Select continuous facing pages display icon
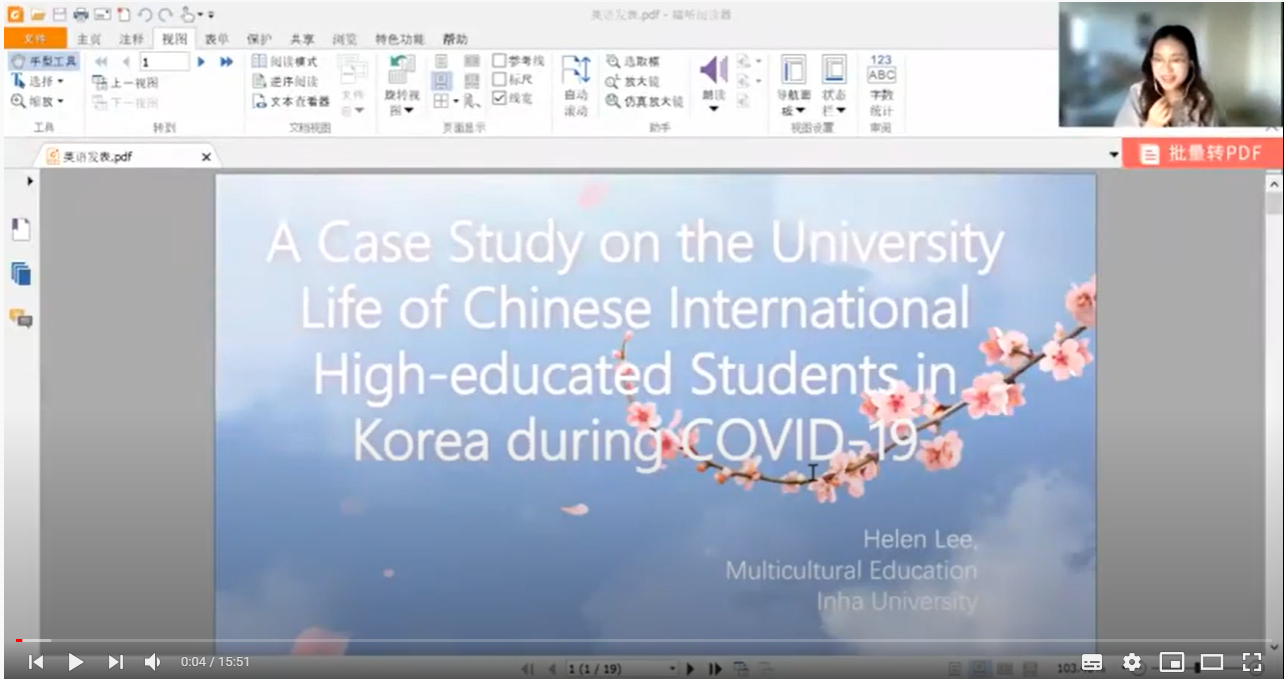The height and width of the screenshot is (679, 1284). coord(472,81)
